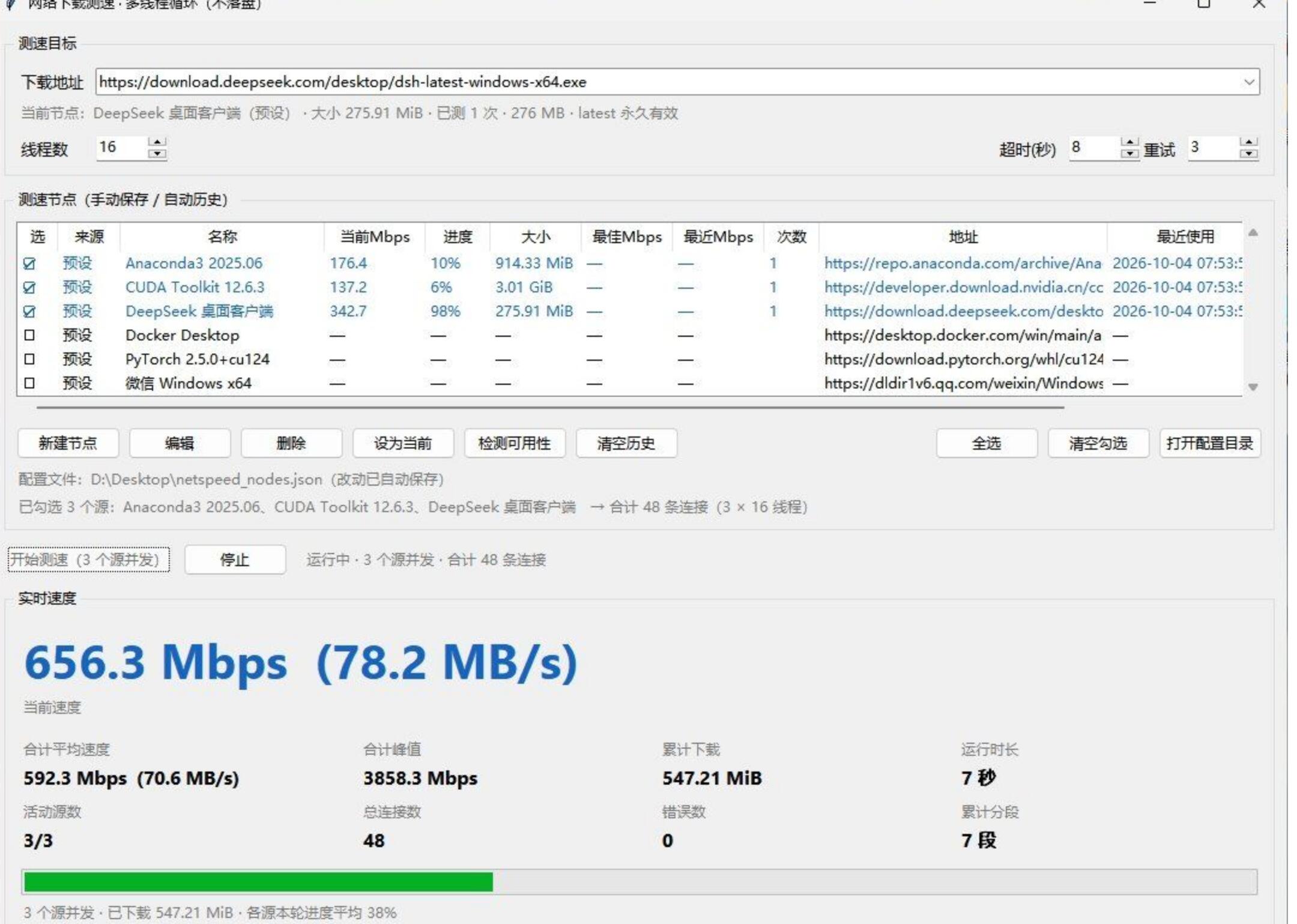Decrease 超时(秒) with the down arrow
The image size is (1297, 924).
[1129, 154]
